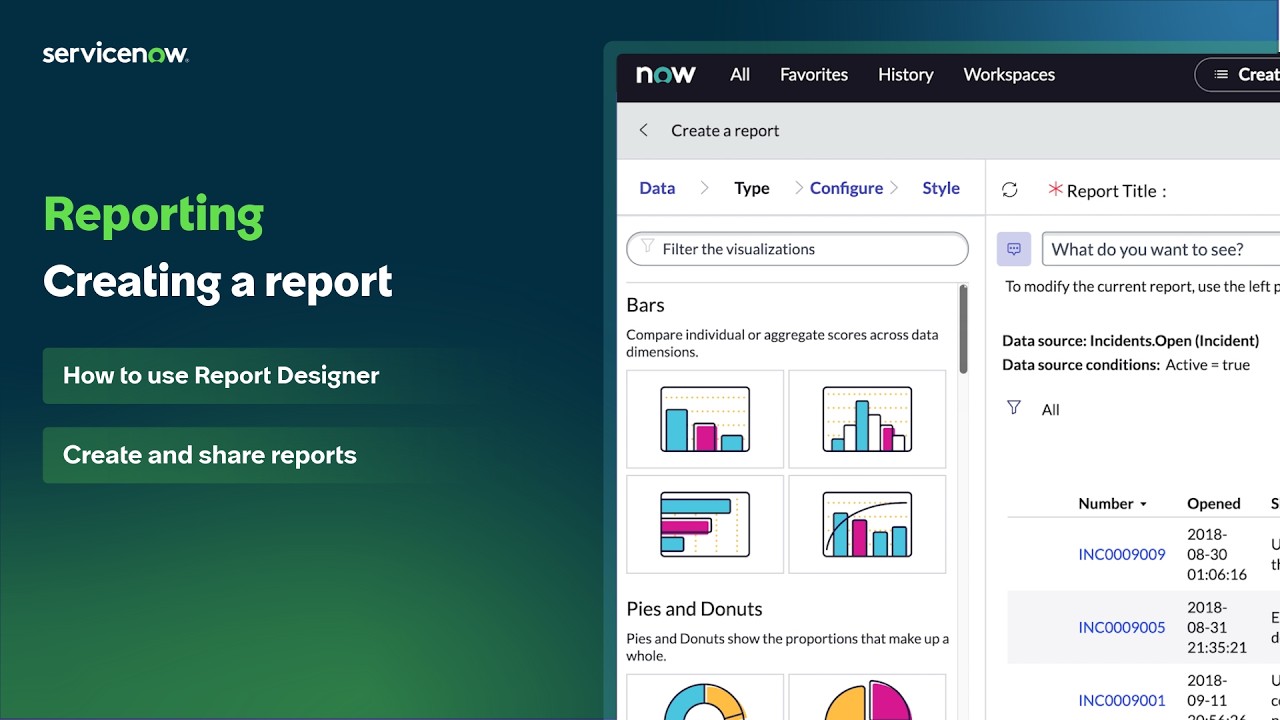Click the chat assistant icon
This screenshot has height=720, width=1280.
click(1014, 249)
